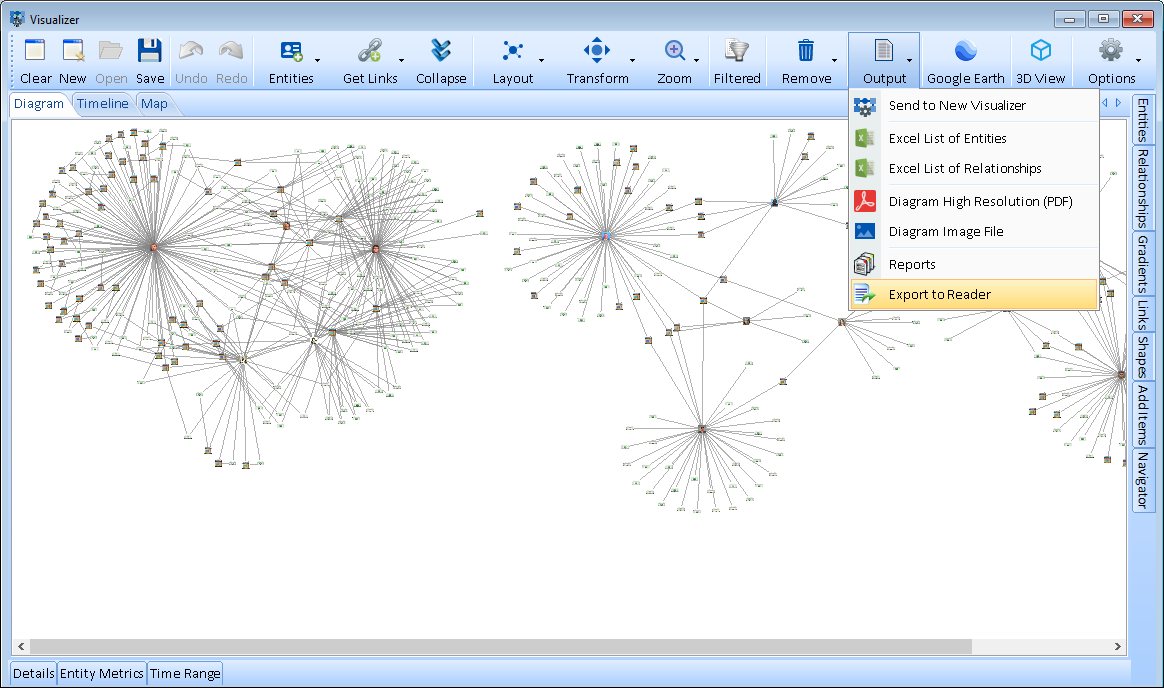Screen dimensions: 1164x688
Task: Click the horizontal scrollbar thumb
Action: (500, 646)
